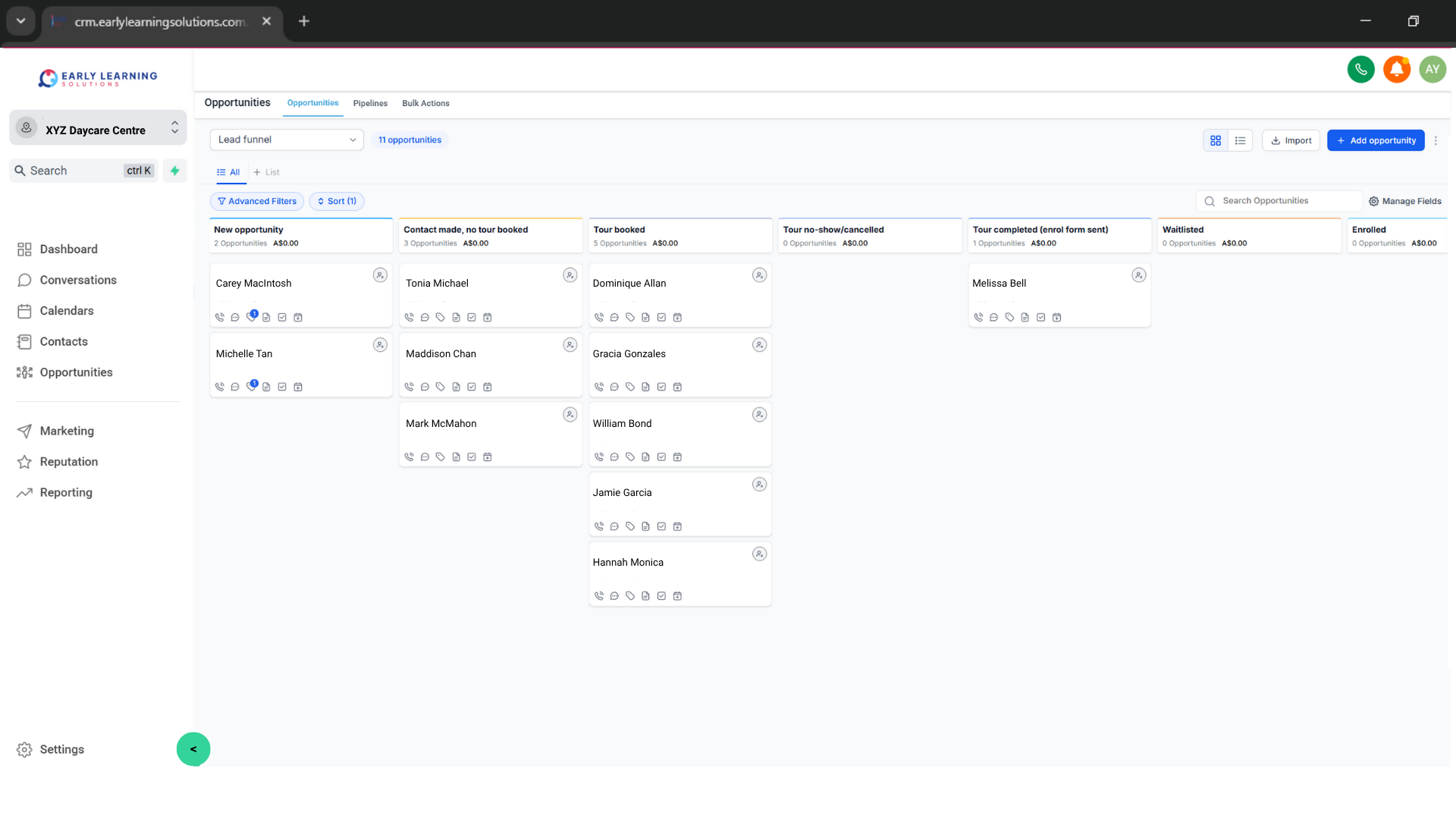Open the Sort (1) options

(x=337, y=201)
